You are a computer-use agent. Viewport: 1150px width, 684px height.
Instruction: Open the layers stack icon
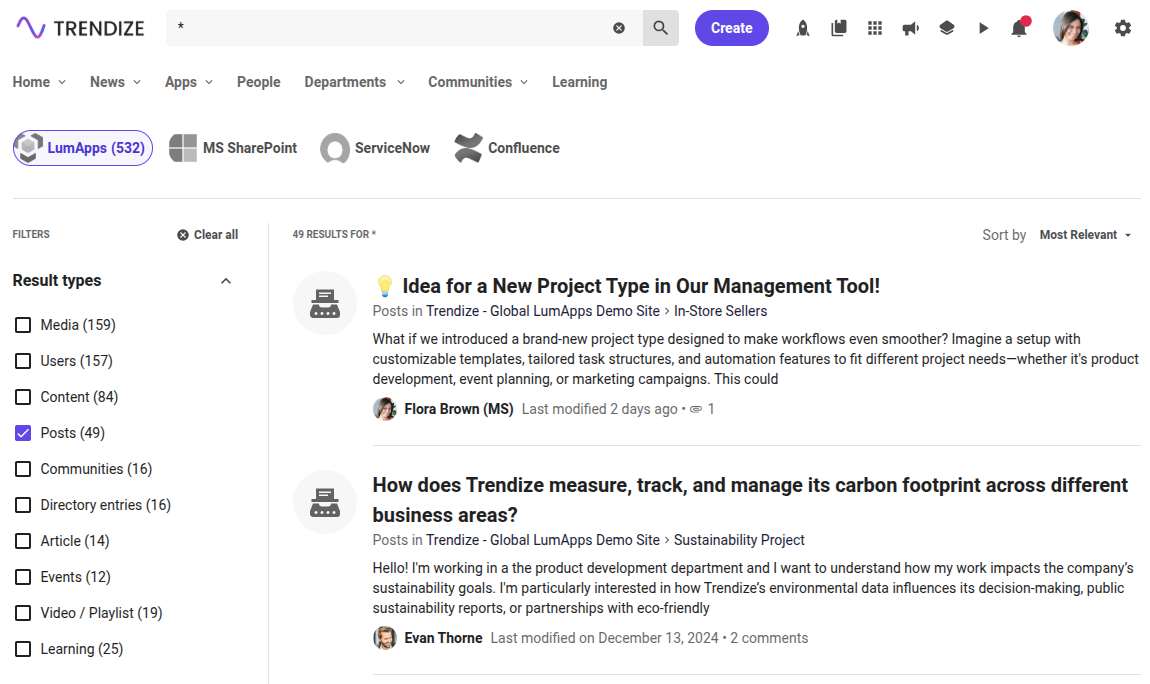click(x=947, y=28)
